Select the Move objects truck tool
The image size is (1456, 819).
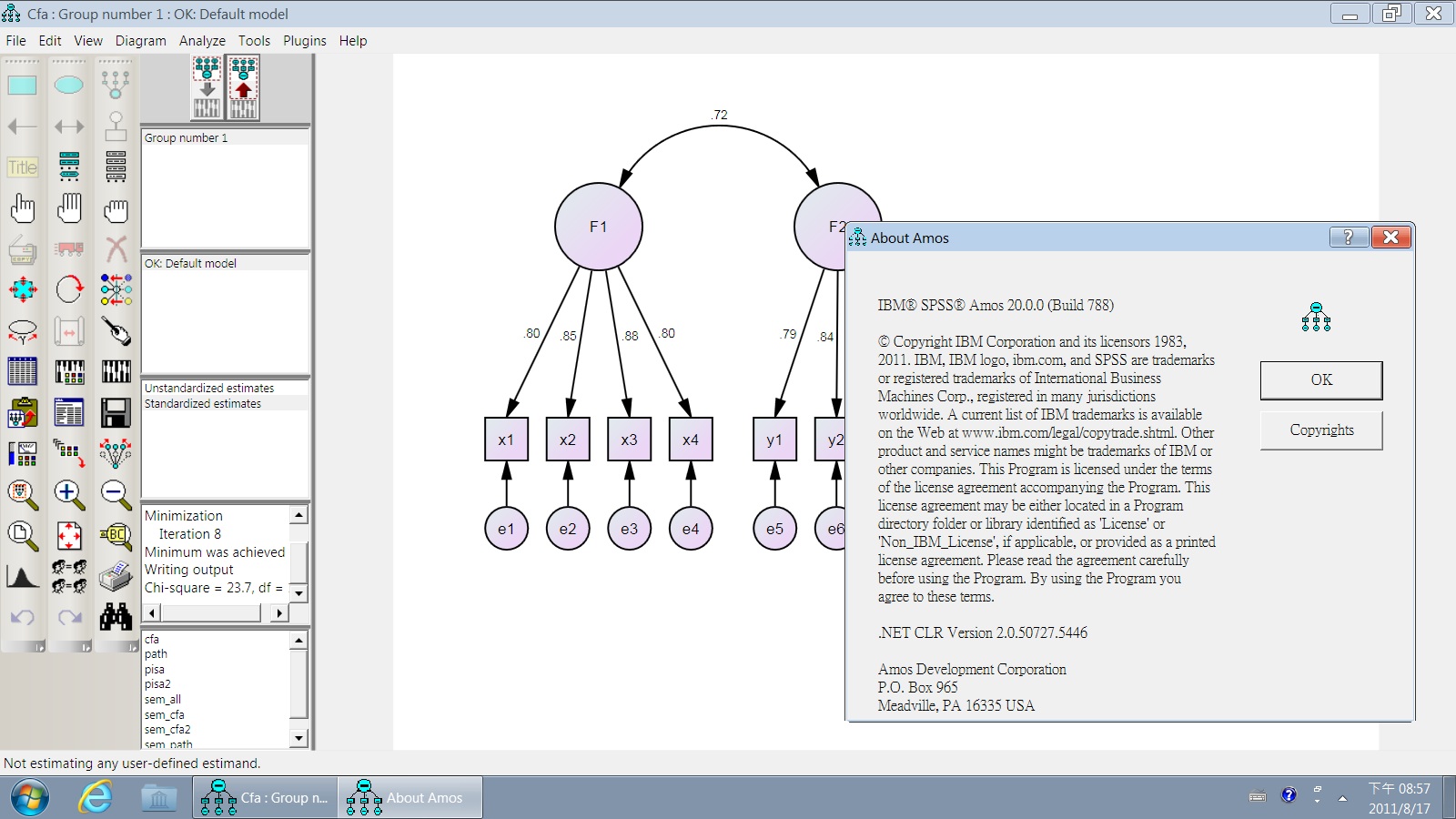(69, 249)
